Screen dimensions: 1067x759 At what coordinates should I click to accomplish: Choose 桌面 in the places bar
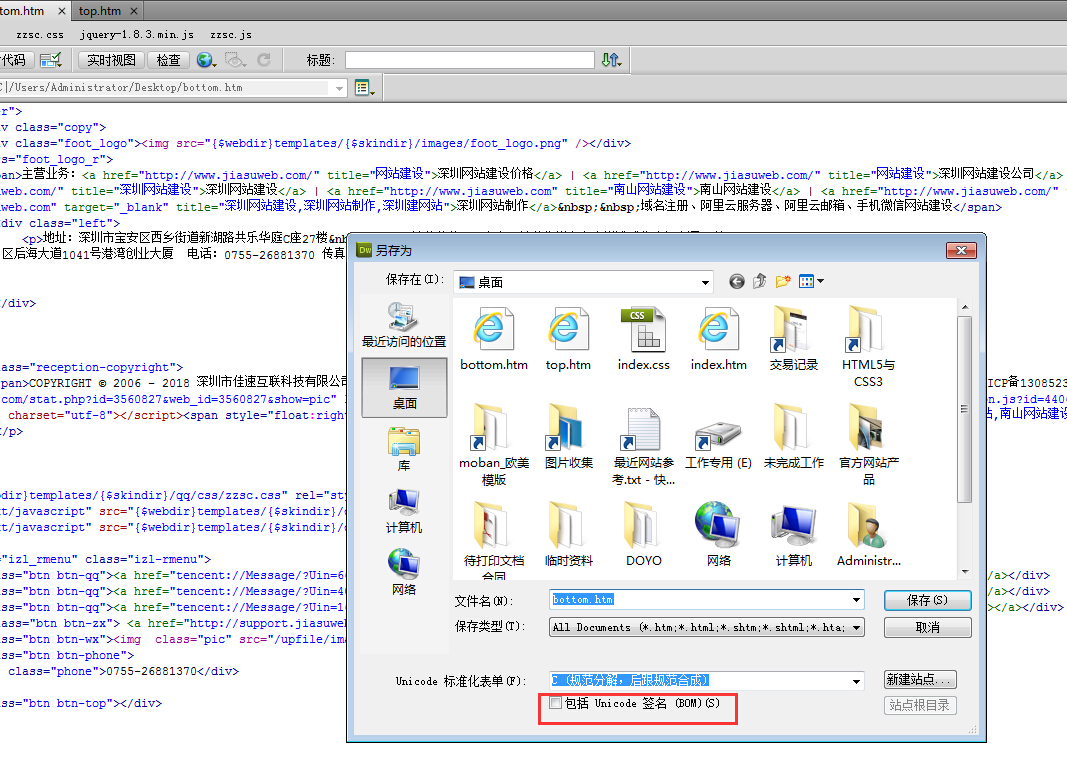pyautogui.click(x=404, y=387)
